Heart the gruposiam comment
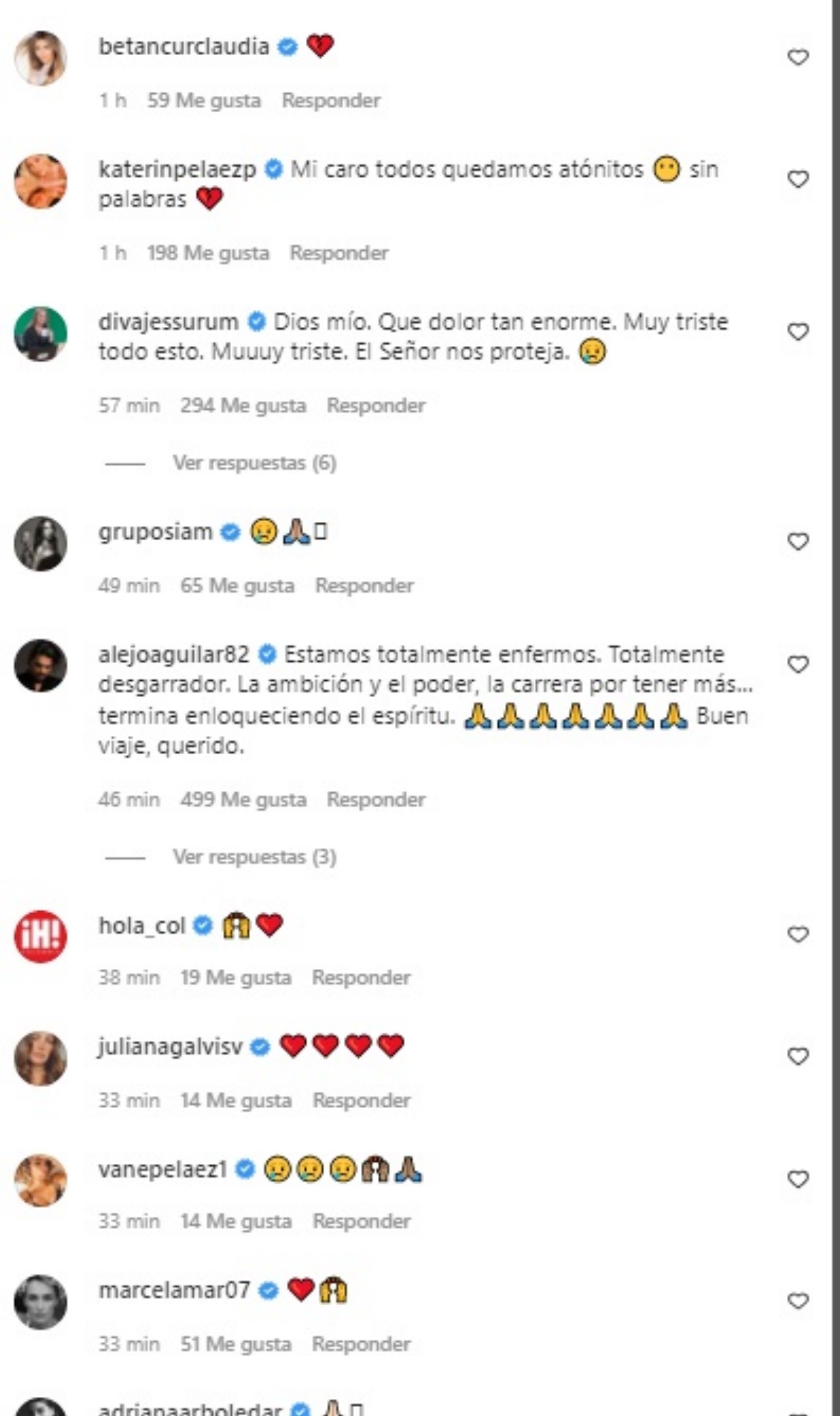The image size is (840, 1416). coord(797,542)
